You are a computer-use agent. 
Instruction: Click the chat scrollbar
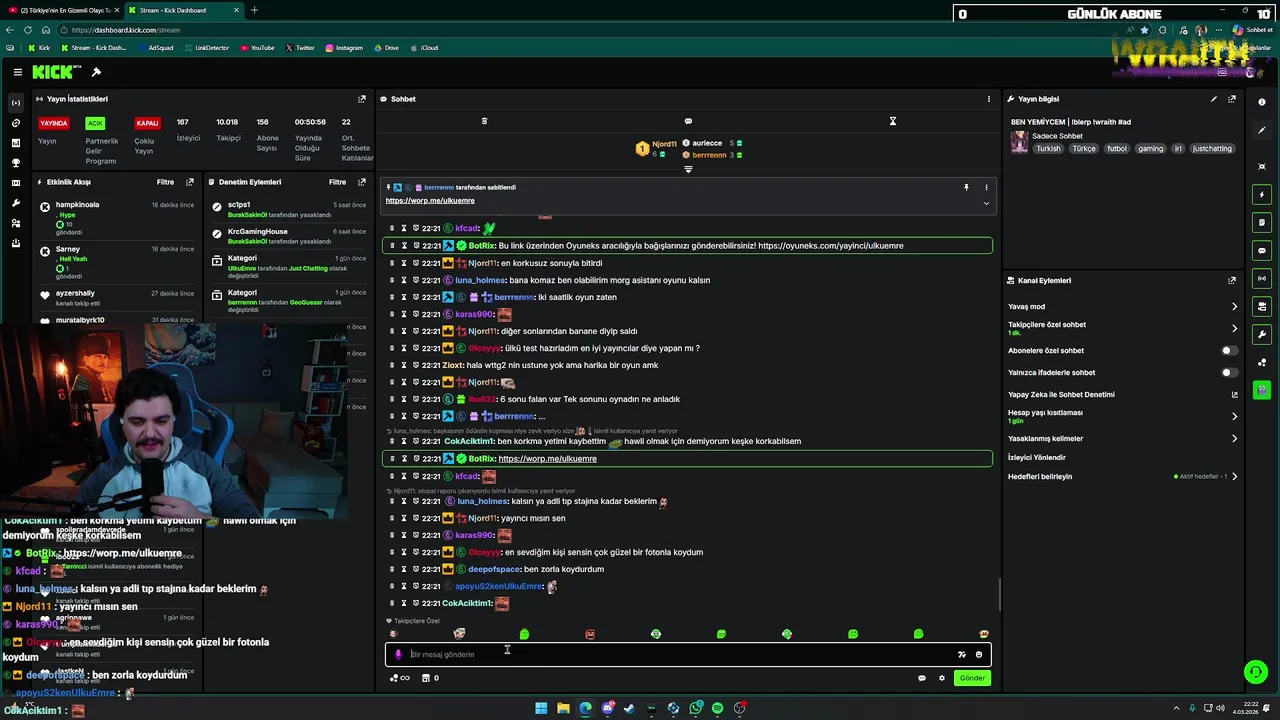(x=999, y=595)
